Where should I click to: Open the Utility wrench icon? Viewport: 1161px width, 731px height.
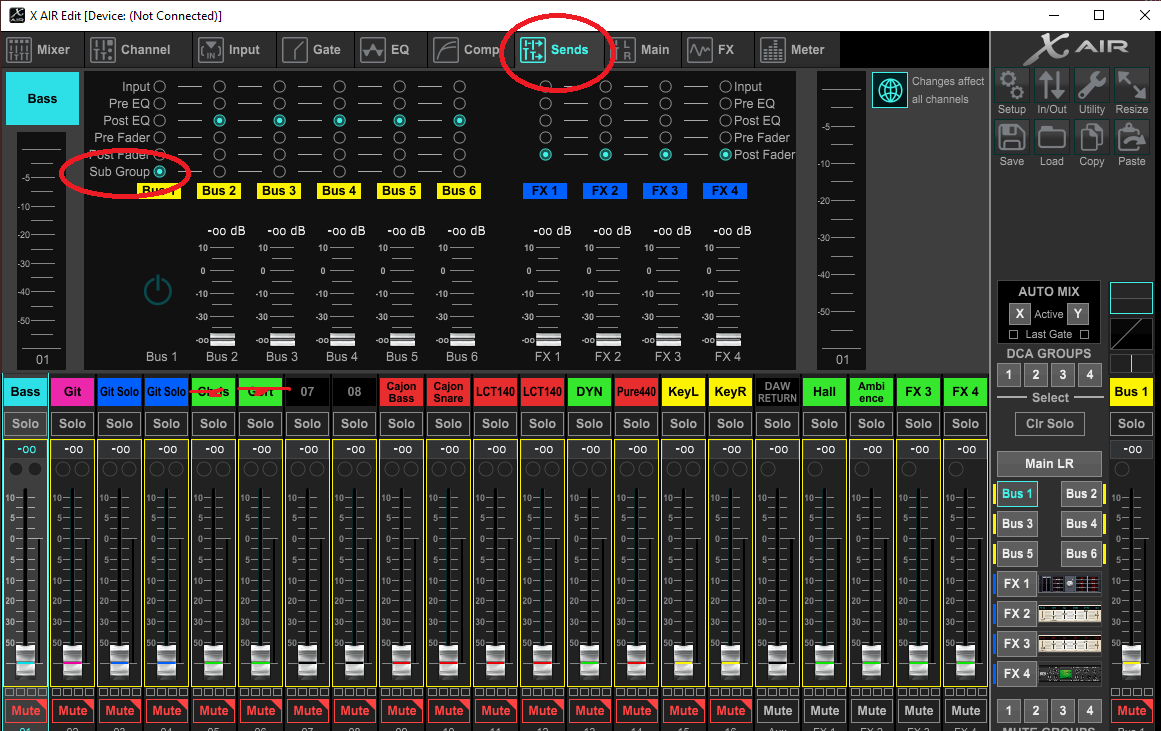(x=1091, y=85)
